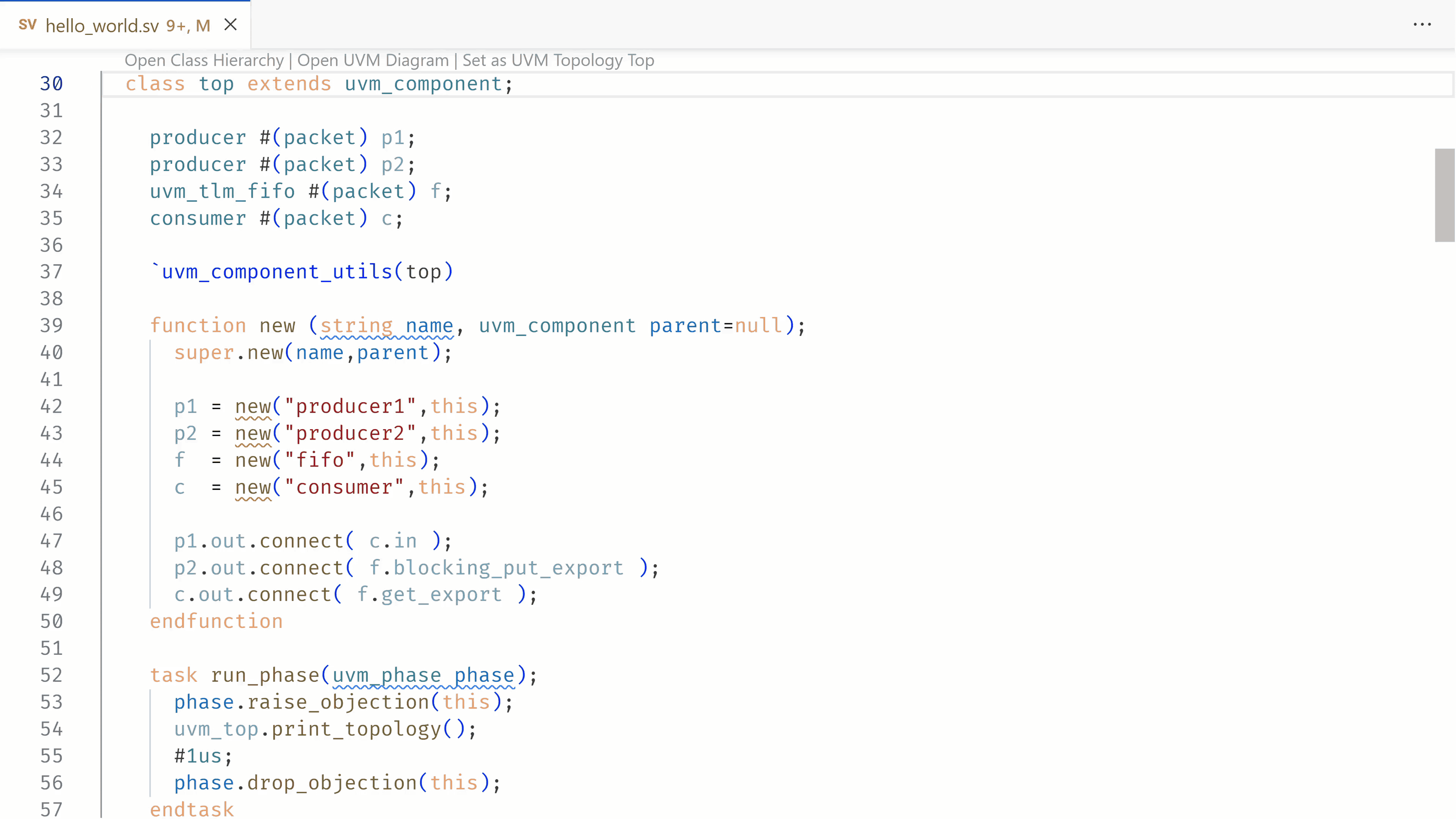
Task: Click 'c.in' argument on line 47
Action: [x=393, y=541]
